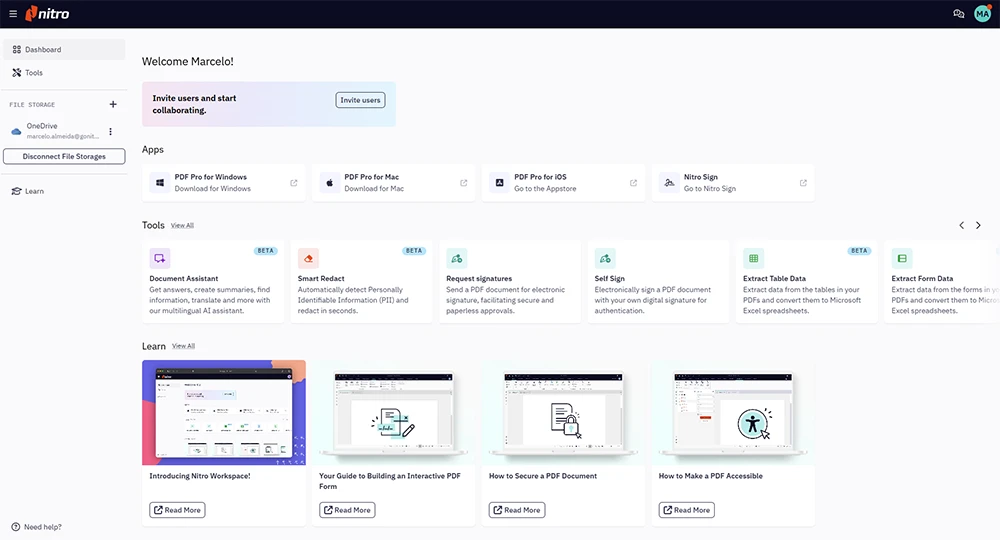1000x540 pixels.
Task: Open the chat messages icon in header
Action: pos(958,13)
